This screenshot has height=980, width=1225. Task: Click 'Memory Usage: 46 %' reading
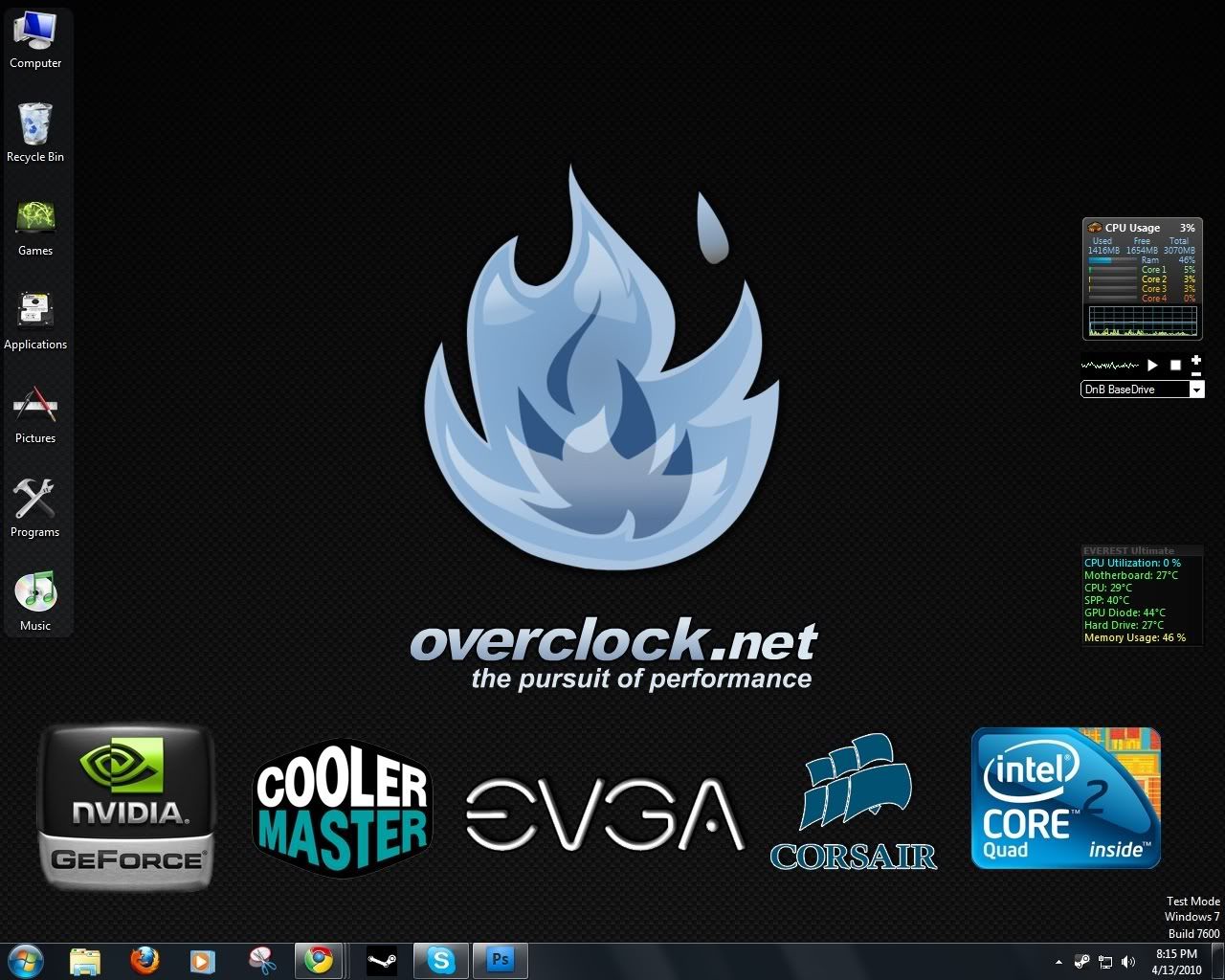pyautogui.click(x=1135, y=637)
